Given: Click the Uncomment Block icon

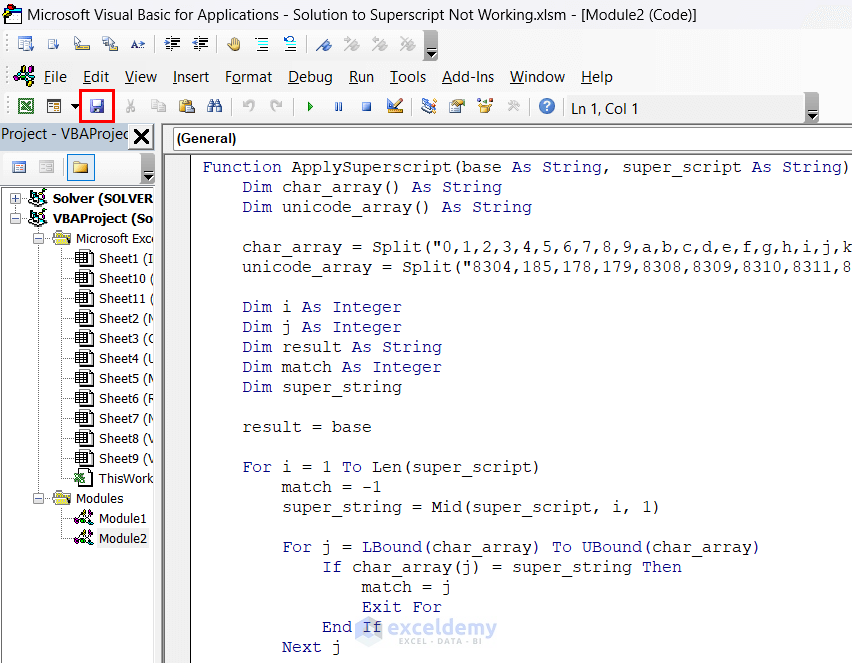Looking at the screenshot, I should point(290,44).
